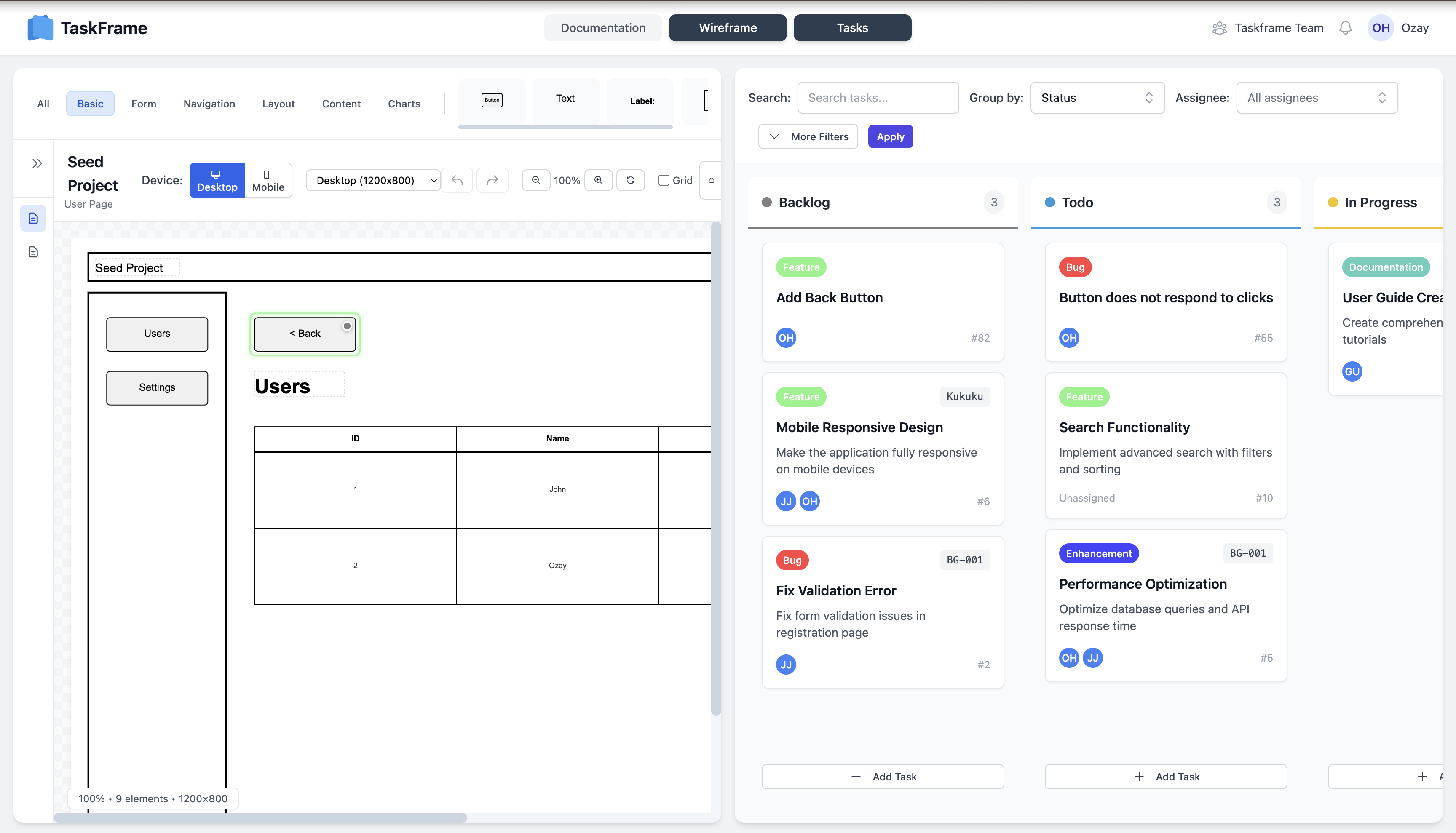Select the Basic component category

tap(91, 104)
